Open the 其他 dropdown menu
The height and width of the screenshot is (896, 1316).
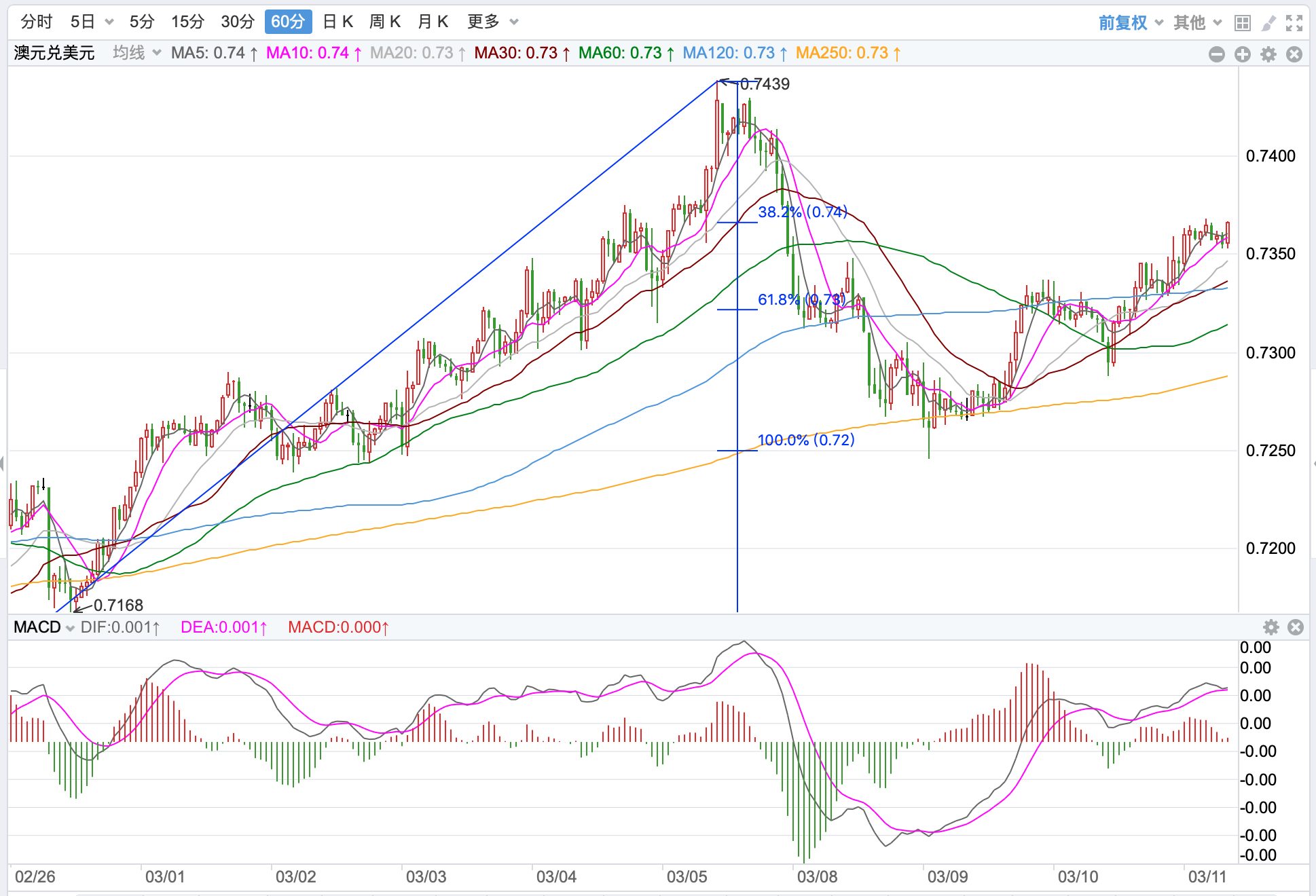[x=1198, y=23]
